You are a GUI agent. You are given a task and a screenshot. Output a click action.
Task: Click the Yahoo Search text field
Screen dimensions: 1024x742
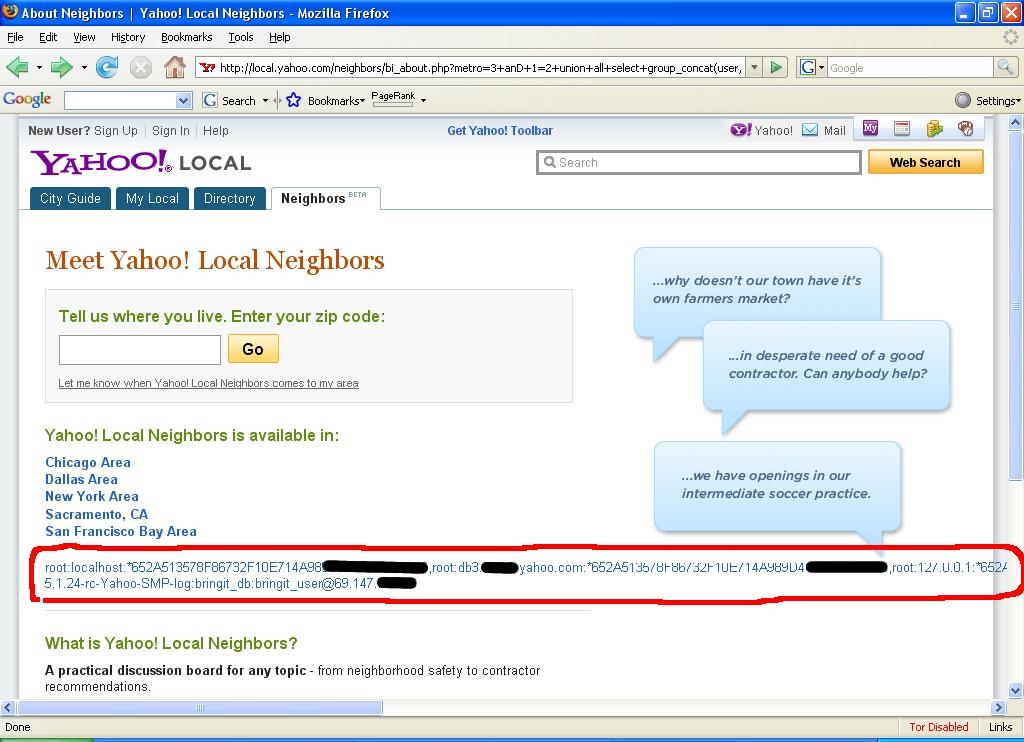click(699, 163)
